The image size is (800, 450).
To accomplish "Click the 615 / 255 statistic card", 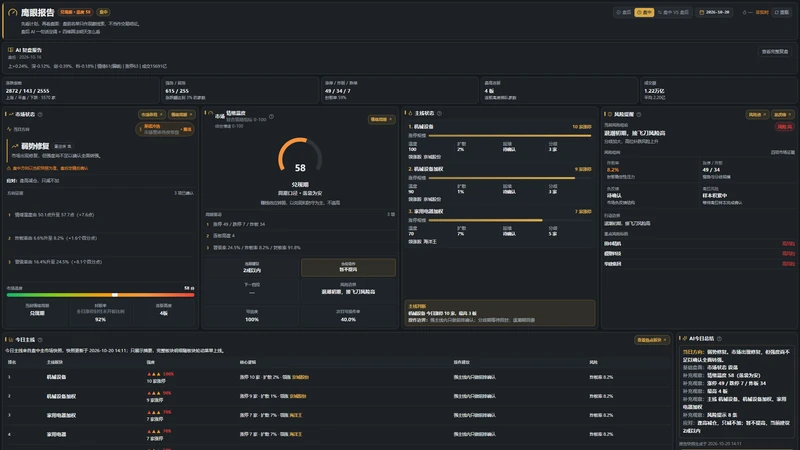I will [x=240, y=90].
